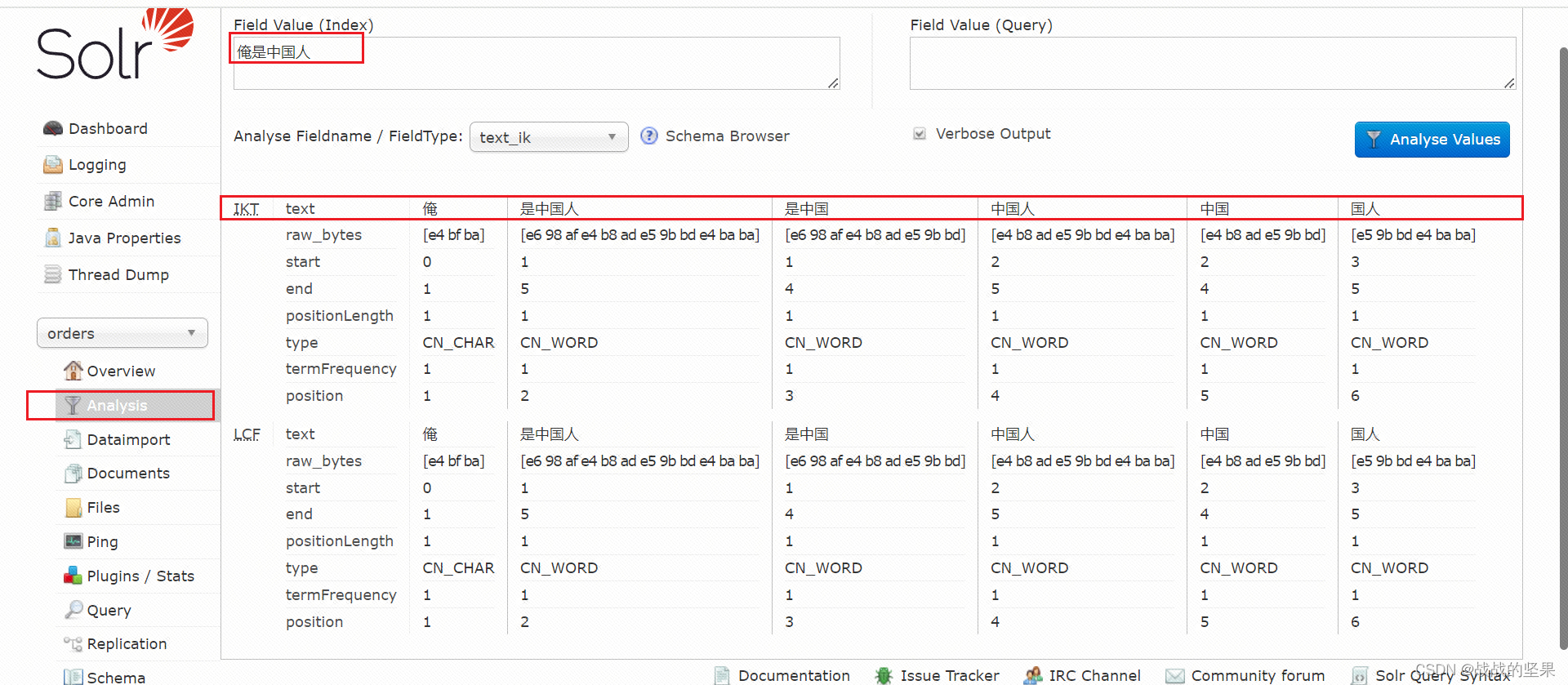Click the Documents icon
Image resolution: width=1568 pixels, height=685 pixels.
pos(73,474)
